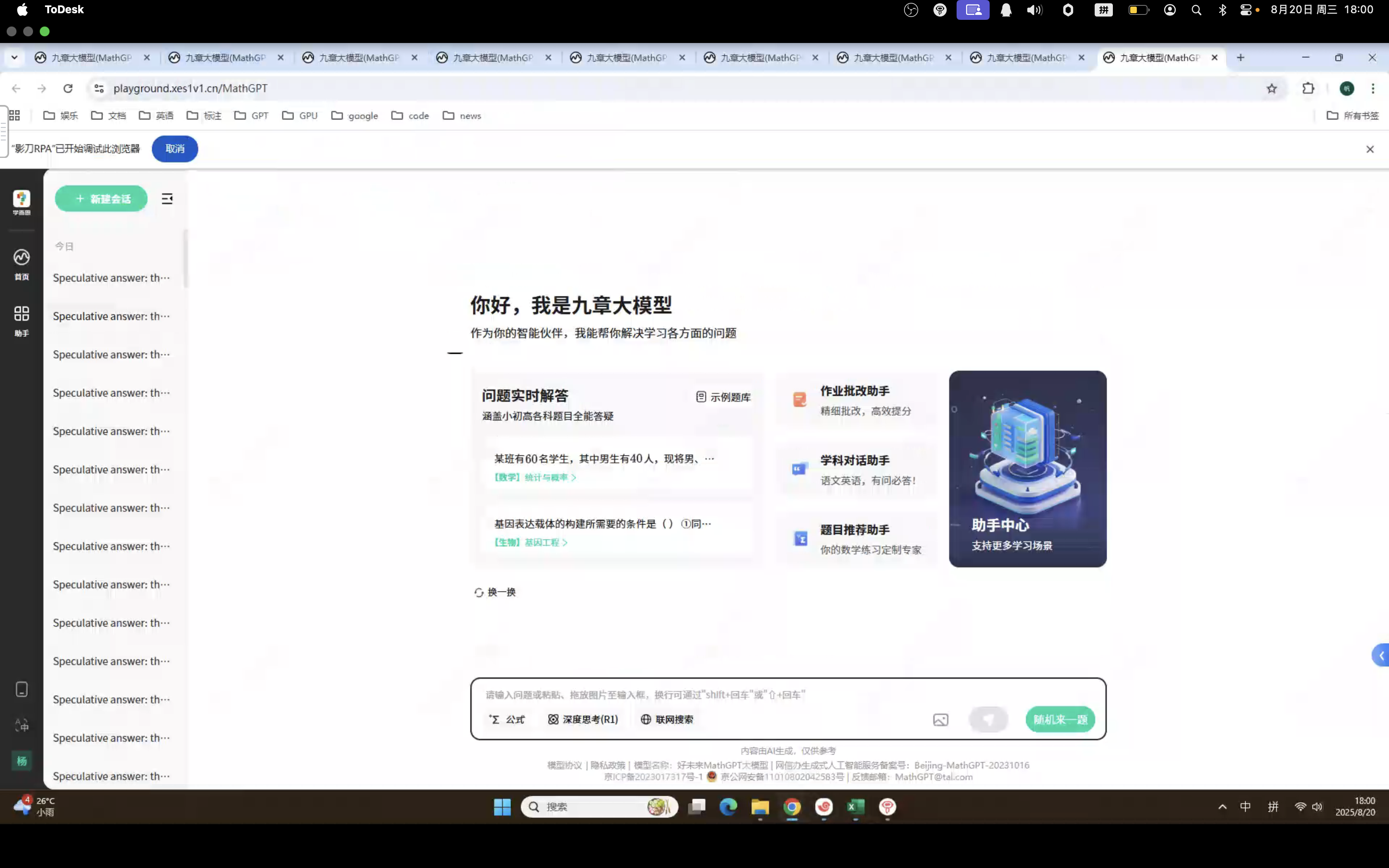
Task: Open the ToDesk menu in the menu bar
Action: pyautogui.click(x=64, y=9)
